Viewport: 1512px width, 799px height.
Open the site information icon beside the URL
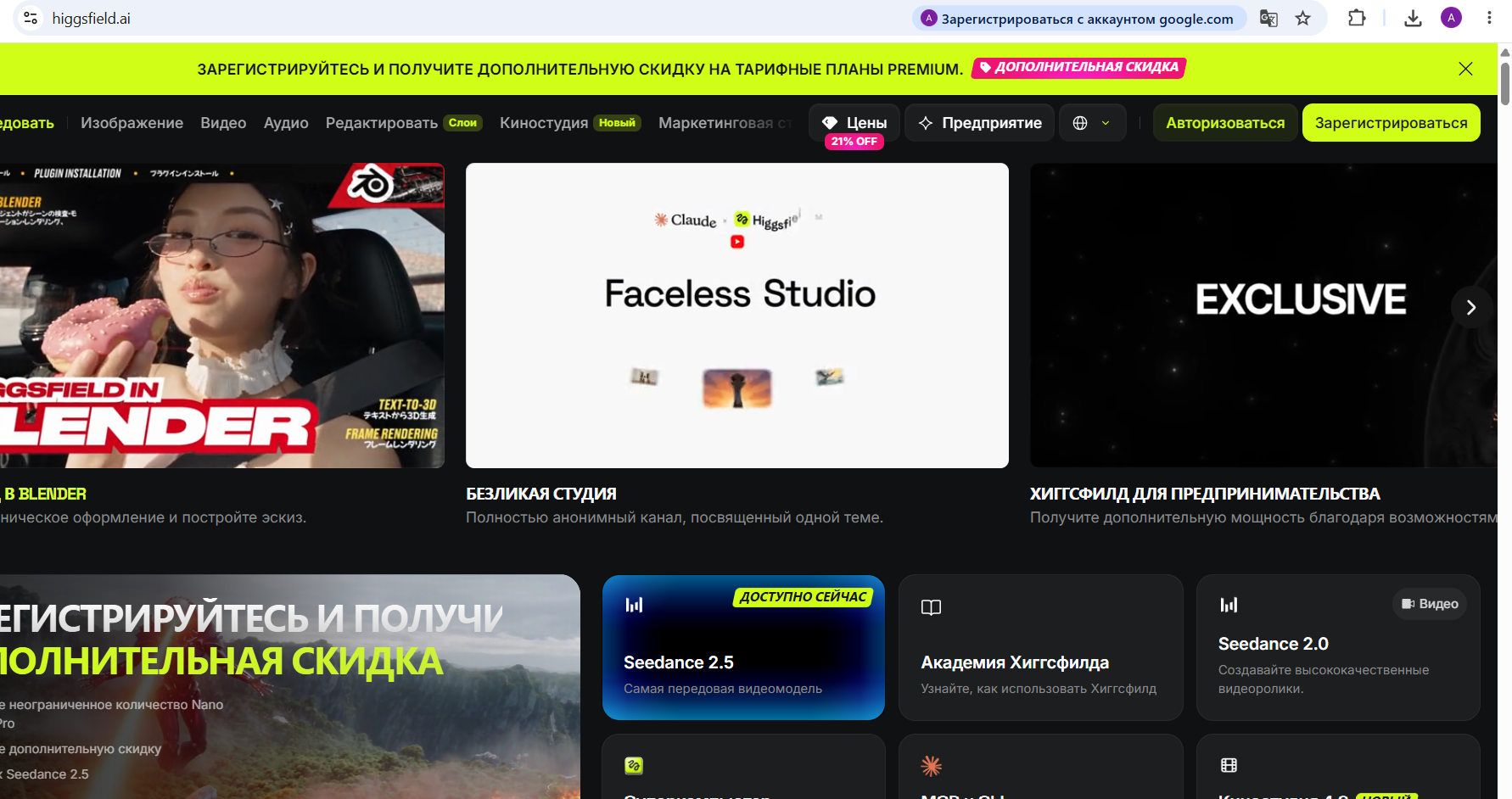pyautogui.click(x=31, y=18)
